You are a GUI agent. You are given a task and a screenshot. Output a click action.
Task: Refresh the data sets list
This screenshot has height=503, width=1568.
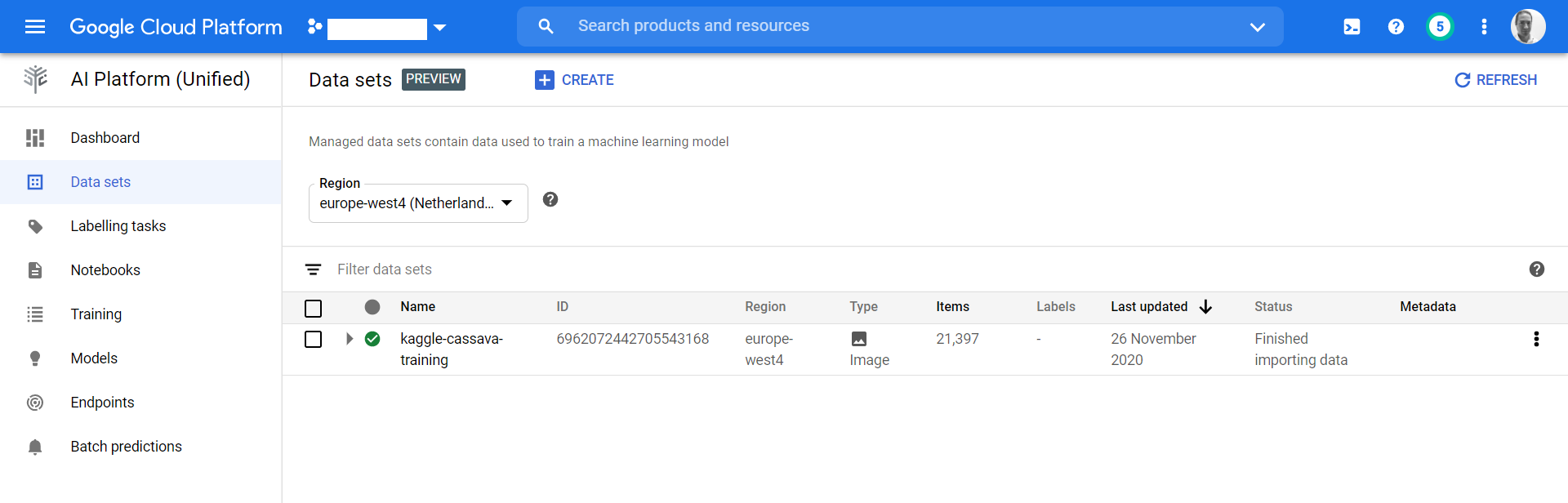[1495, 80]
